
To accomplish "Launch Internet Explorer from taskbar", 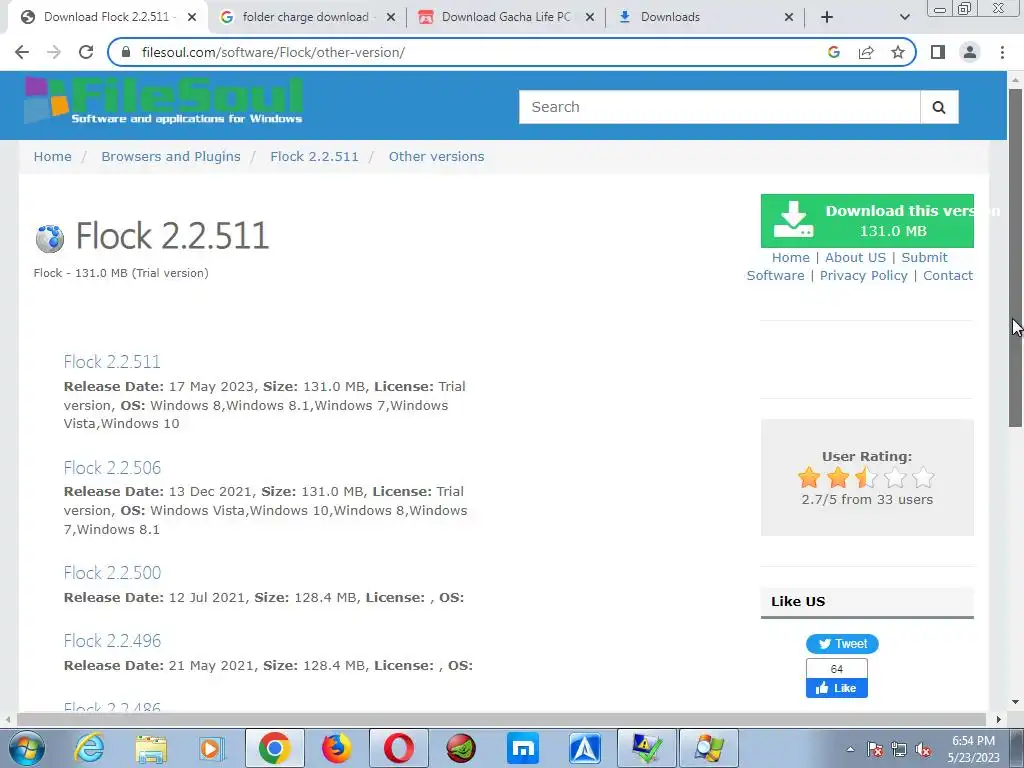I will click(x=88, y=748).
